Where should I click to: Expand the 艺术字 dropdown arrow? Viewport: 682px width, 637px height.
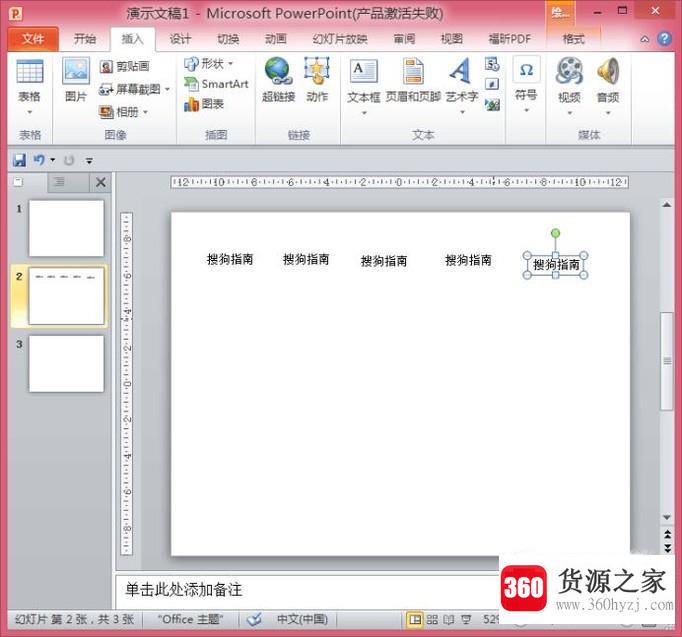point(462,112)
